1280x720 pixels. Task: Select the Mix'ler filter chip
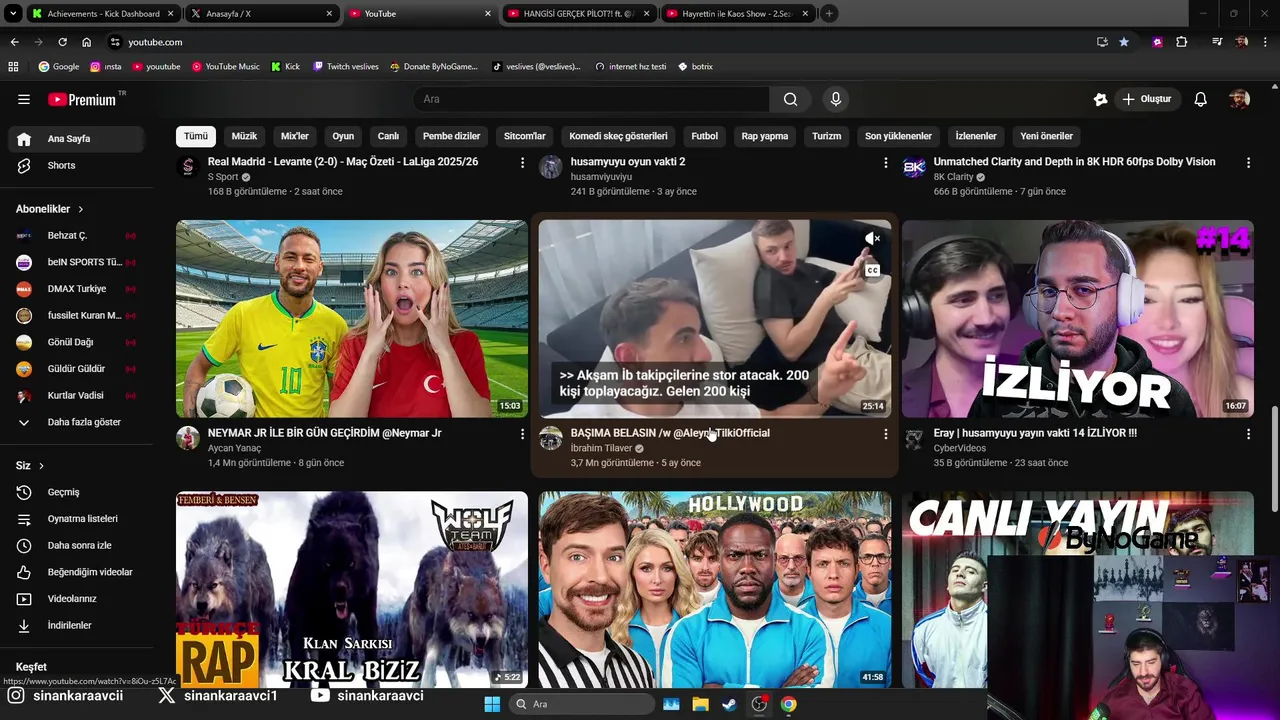[295, 136]
